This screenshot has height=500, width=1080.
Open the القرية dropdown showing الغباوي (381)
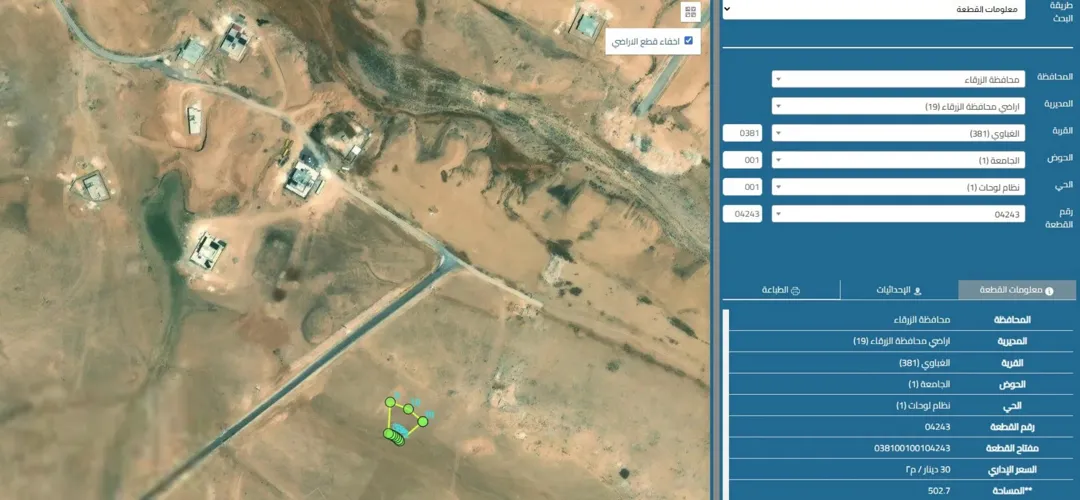tap(897, 133)
